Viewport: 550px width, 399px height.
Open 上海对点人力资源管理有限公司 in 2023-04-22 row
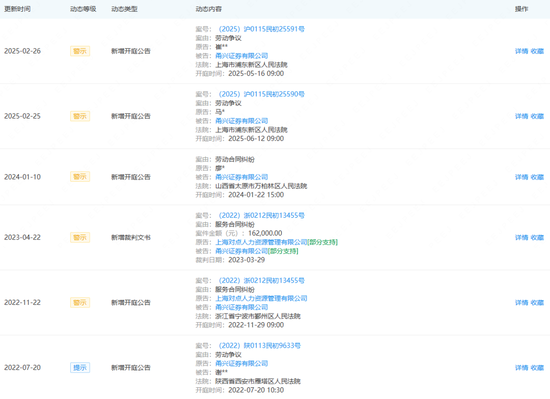(261, 242)
